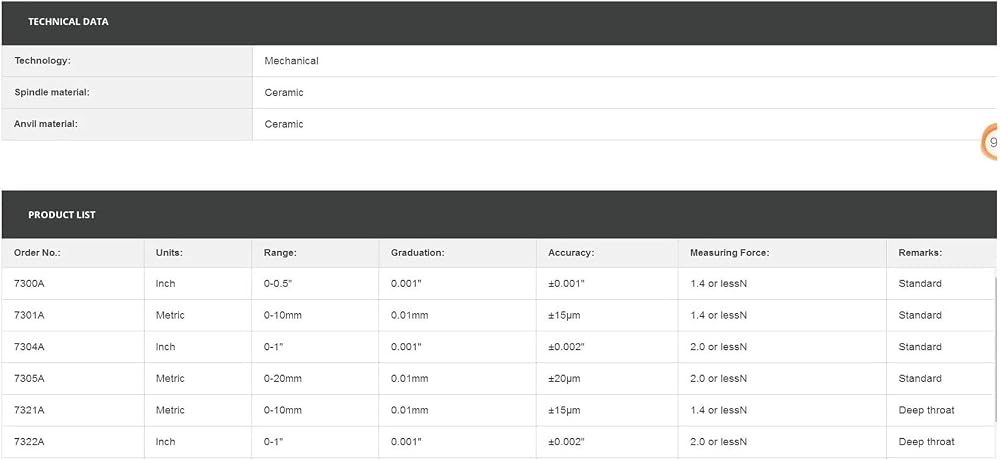Select the Anvil material label
This screenshot has width=1000, height=460.
46,124
